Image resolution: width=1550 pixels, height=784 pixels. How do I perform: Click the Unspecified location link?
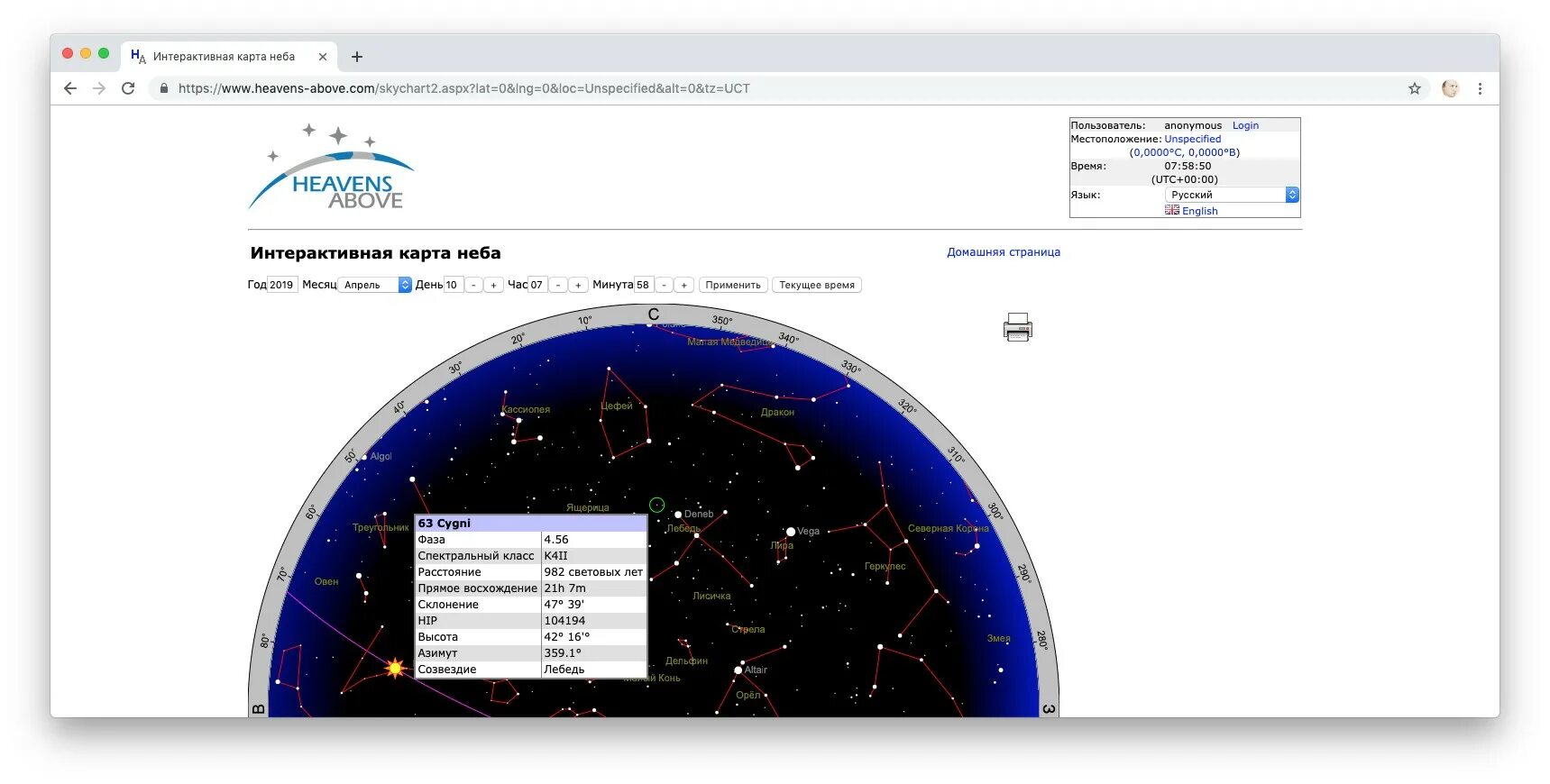pos(1192,139)
